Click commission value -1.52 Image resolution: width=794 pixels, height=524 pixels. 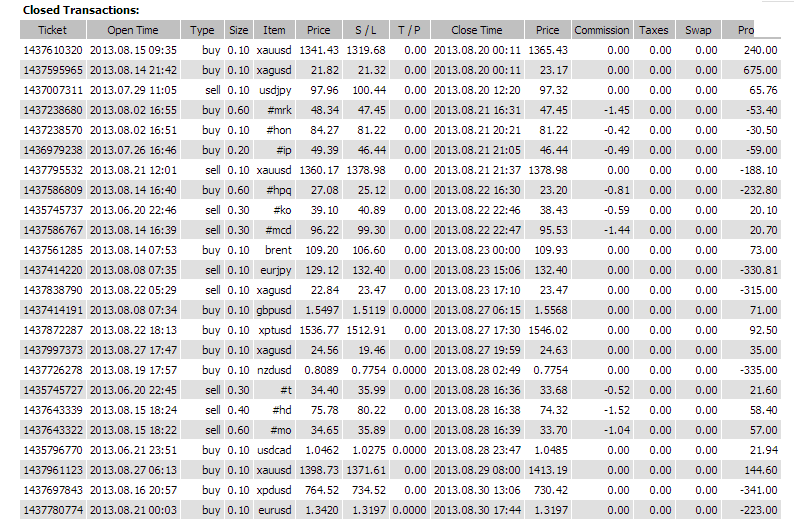[617, 410]
